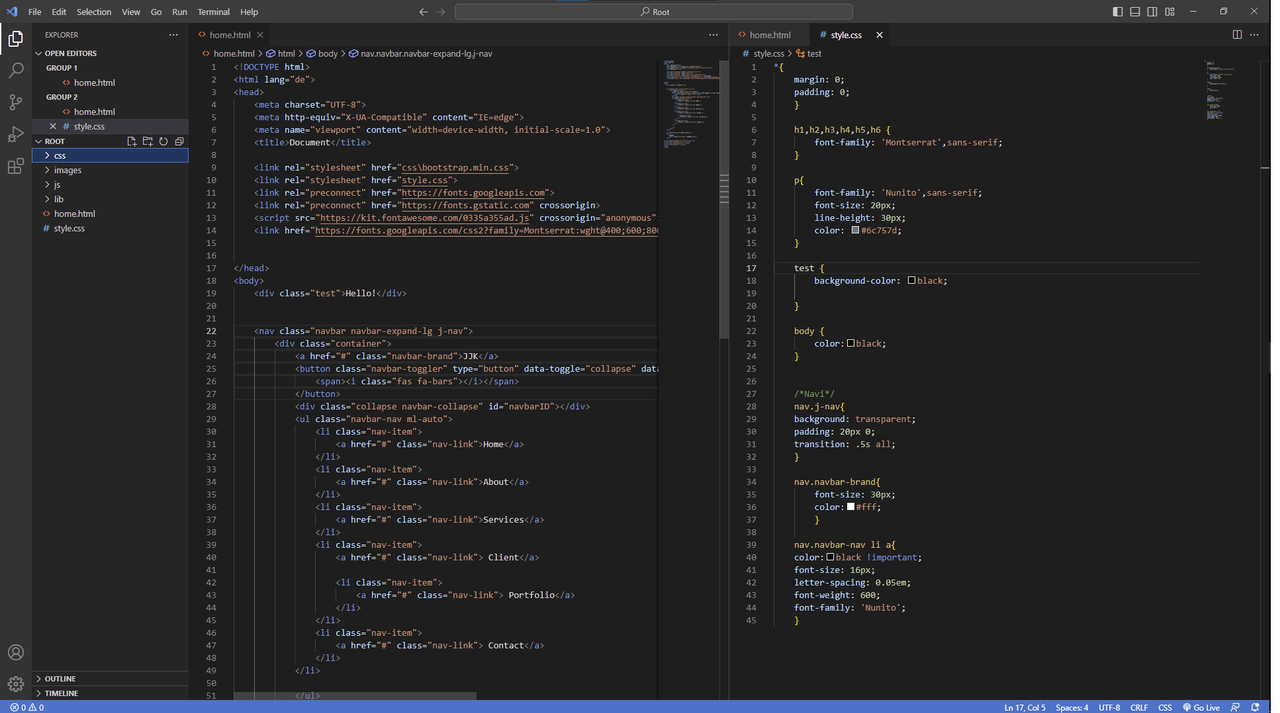This screenshot has height=713, width=1280.
Task: Open the Source Control view
Action: 16,102
